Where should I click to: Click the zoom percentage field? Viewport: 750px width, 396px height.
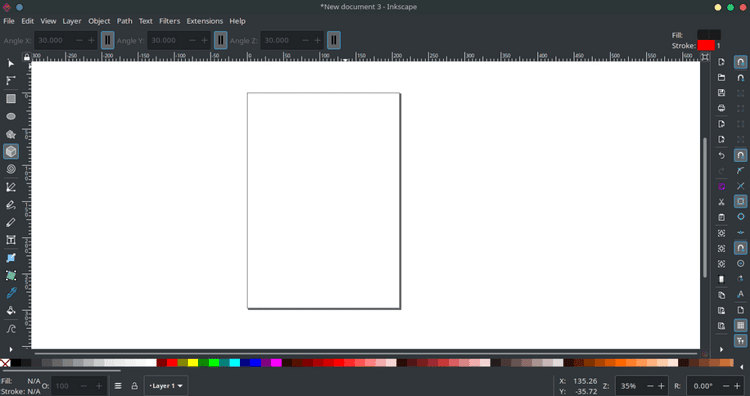click(x=629, y=386)
